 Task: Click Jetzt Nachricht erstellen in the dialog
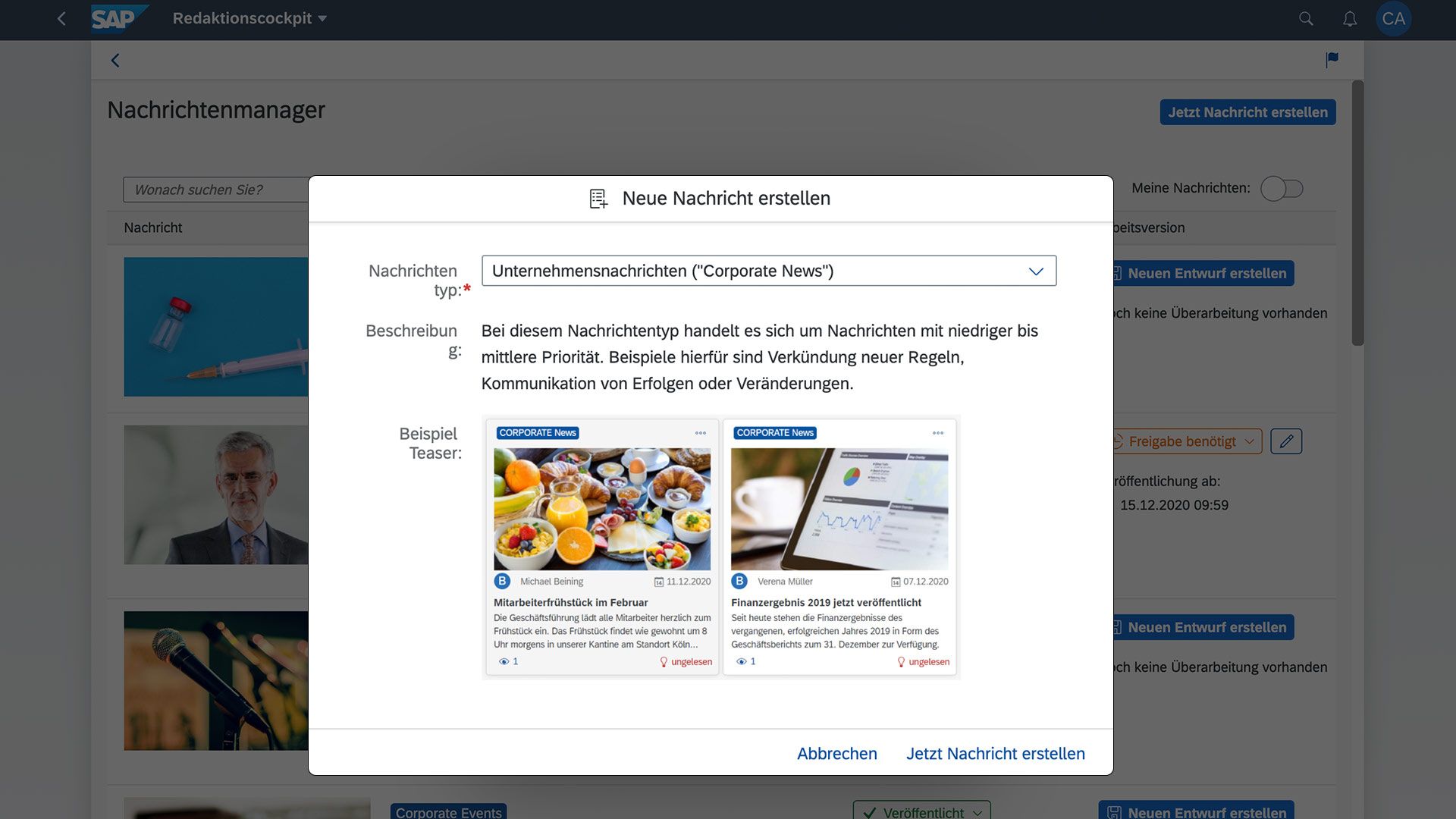[995, 753]
